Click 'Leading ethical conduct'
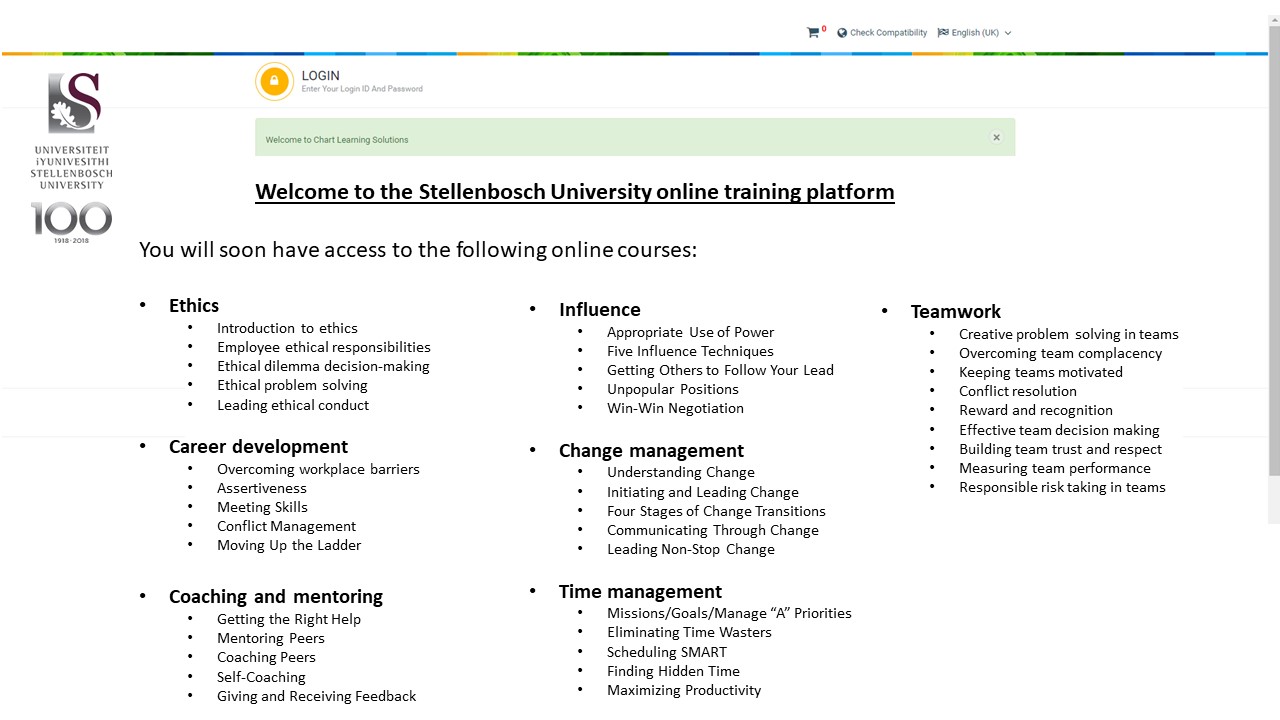Viewport: 1280px width, 720px height. click(293, 405)
